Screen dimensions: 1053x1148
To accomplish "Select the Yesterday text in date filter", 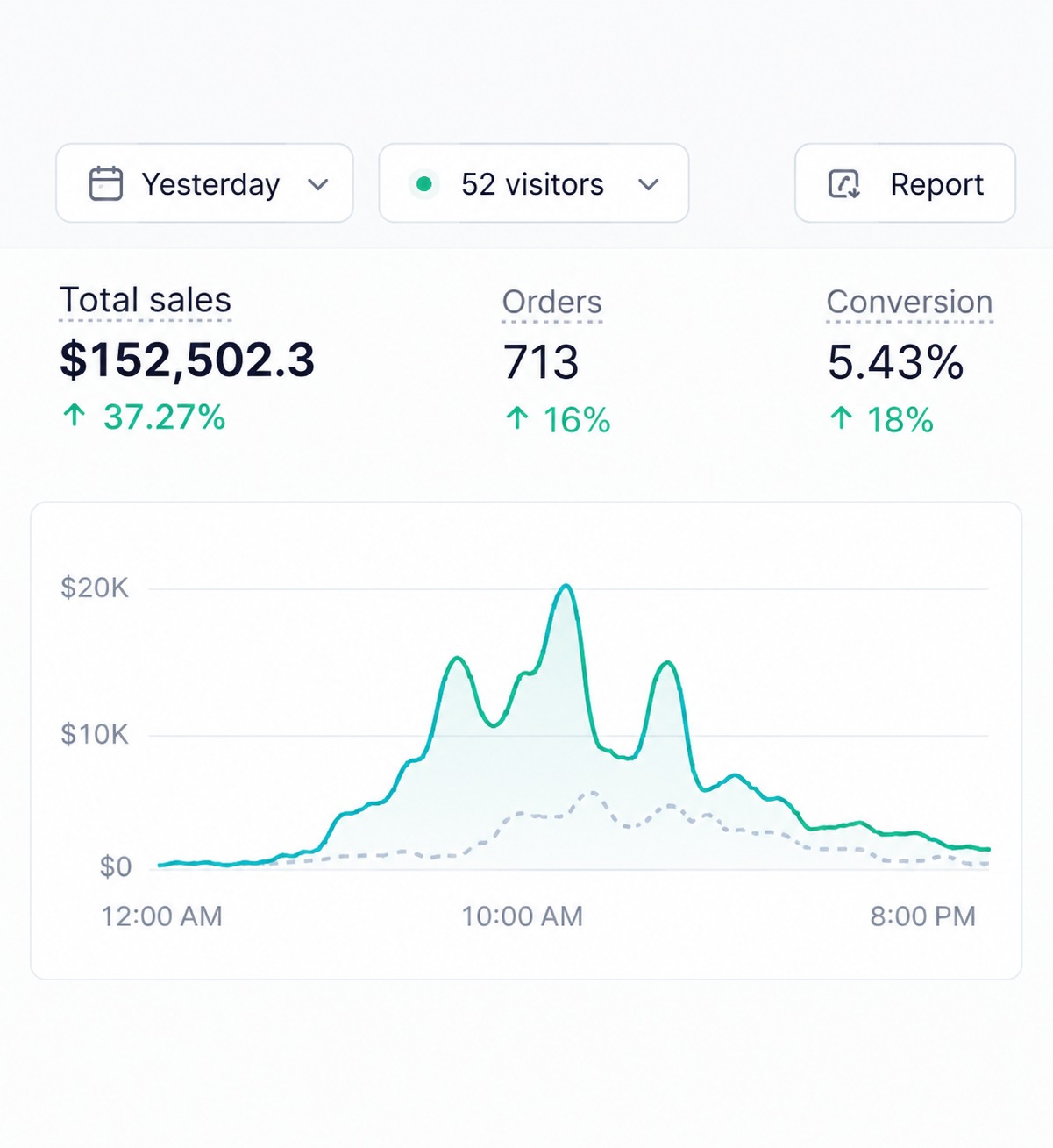I will click(x=210, y=185).
